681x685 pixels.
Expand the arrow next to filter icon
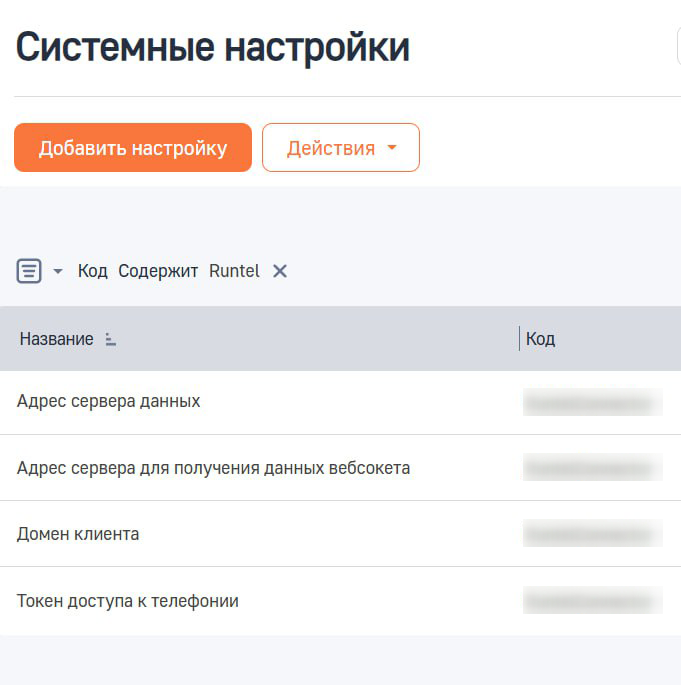click(58, 272)
